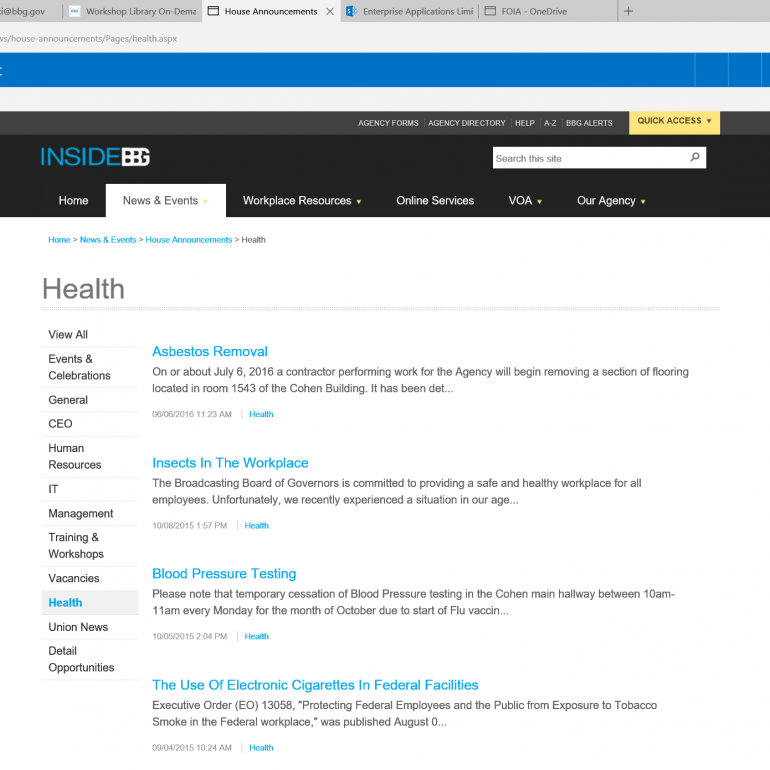Click the search magnifier icon

(x=695, y=158)
